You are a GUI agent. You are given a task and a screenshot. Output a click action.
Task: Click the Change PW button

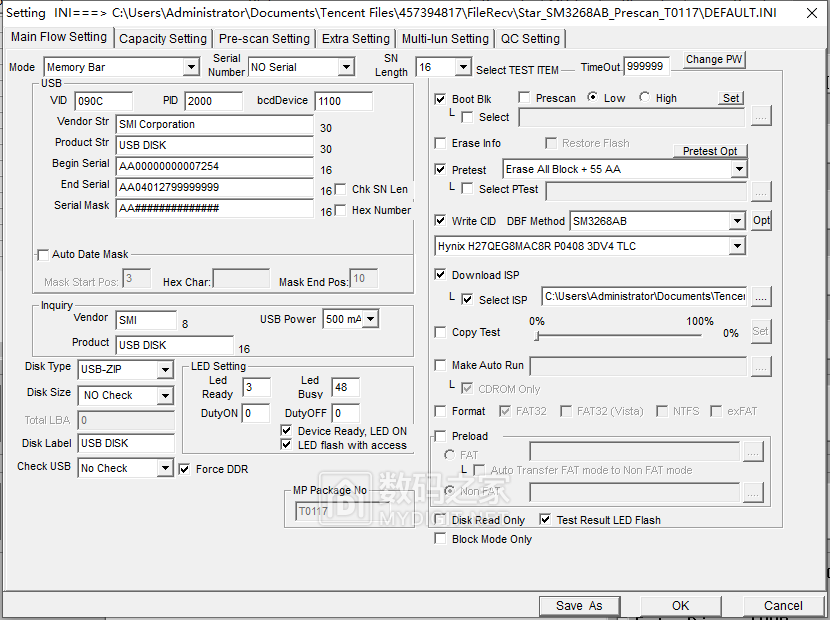click(712, 60)
